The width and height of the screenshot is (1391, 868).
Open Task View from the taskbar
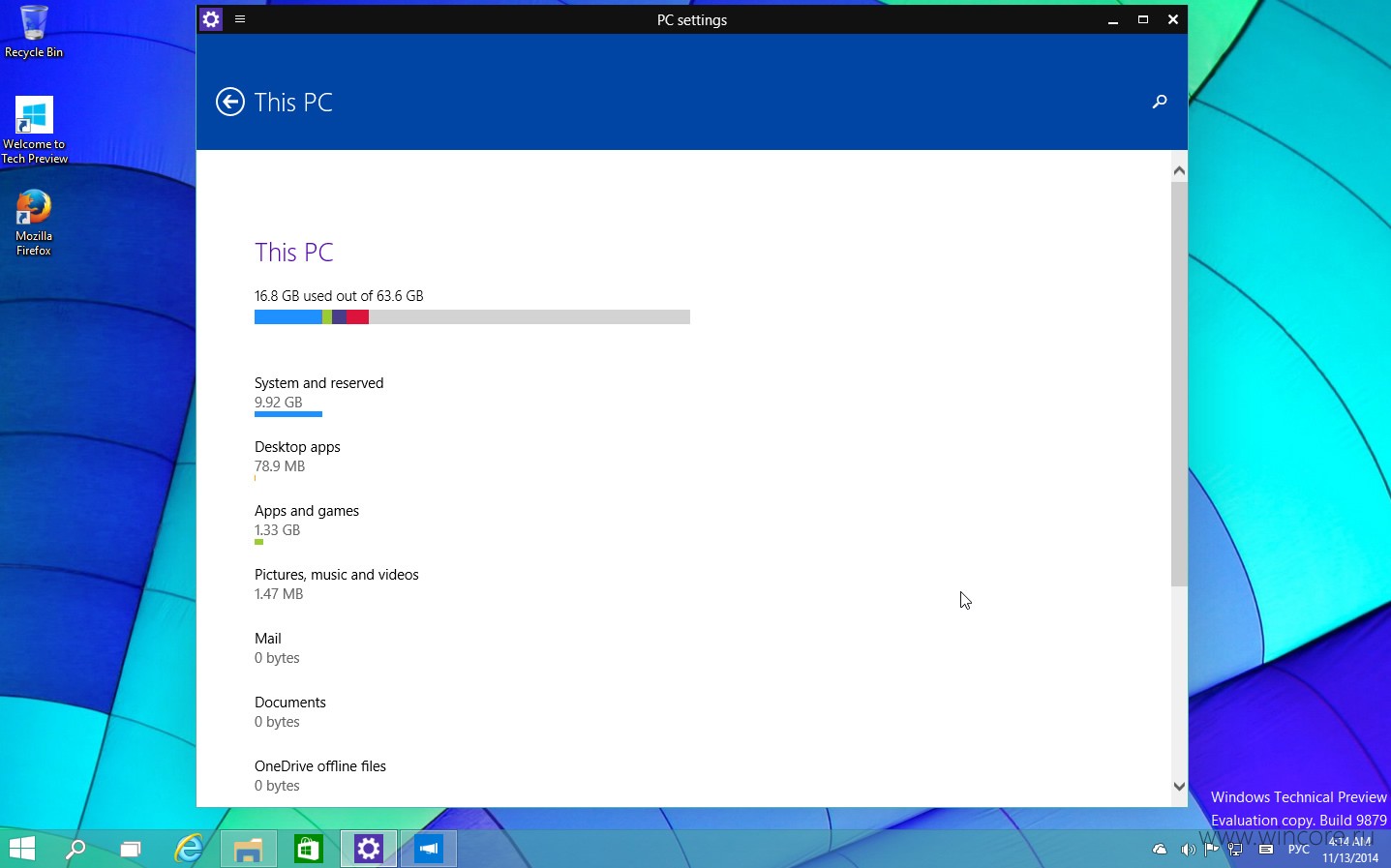131,849
